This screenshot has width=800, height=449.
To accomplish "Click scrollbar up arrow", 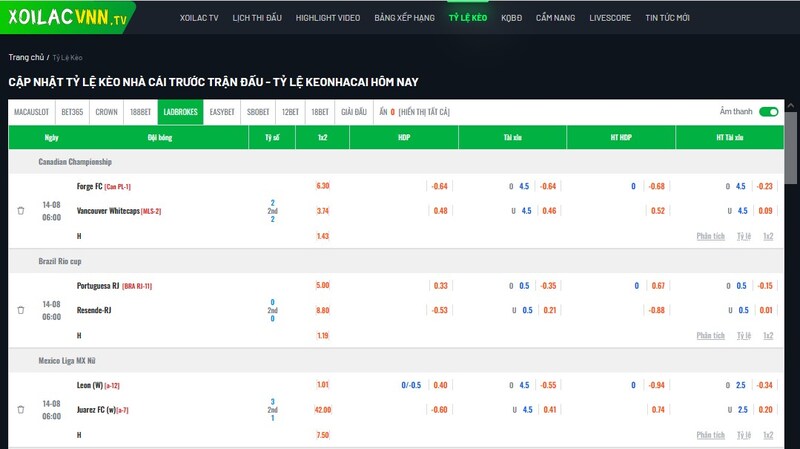I will (x=790, y=106).
